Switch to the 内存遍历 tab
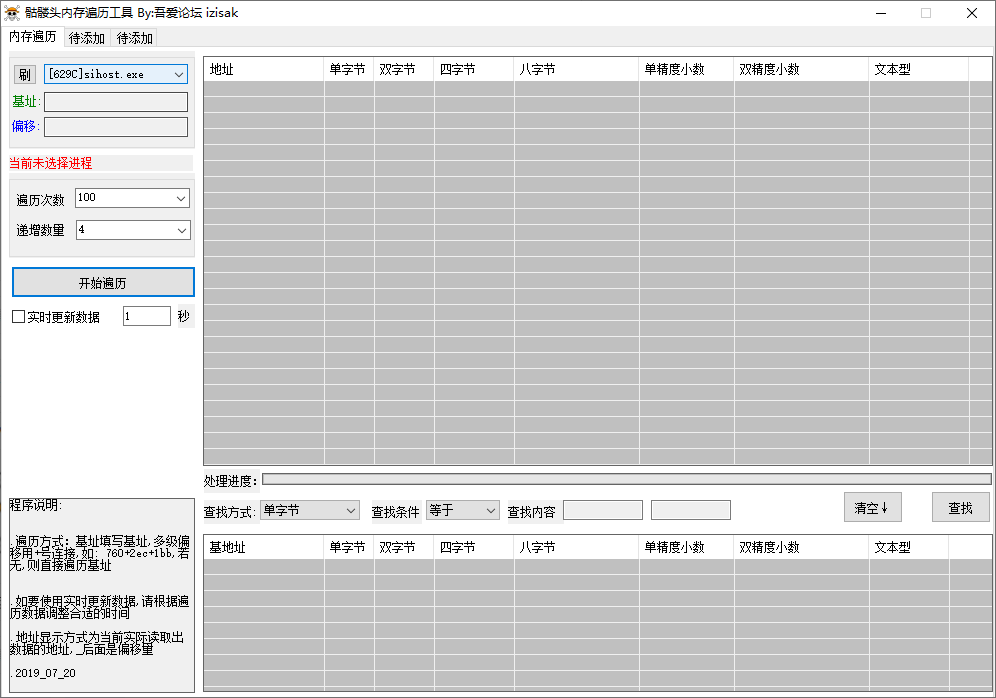 pos(32,37)
